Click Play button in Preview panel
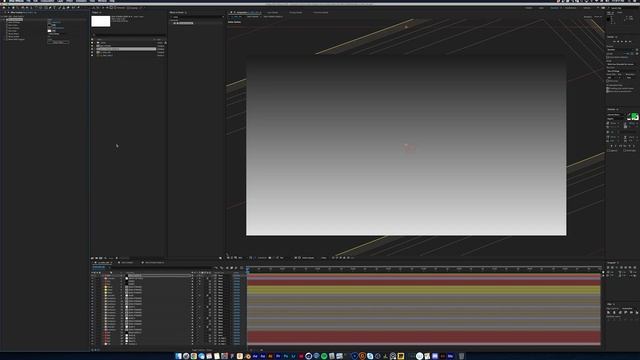640x360 pixels. click(622, 41)
